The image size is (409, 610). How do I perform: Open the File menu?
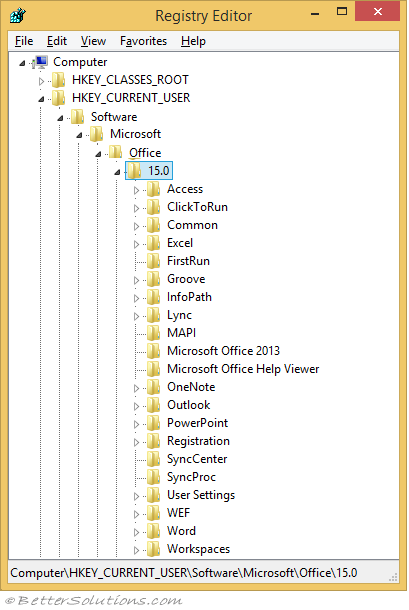24,41
